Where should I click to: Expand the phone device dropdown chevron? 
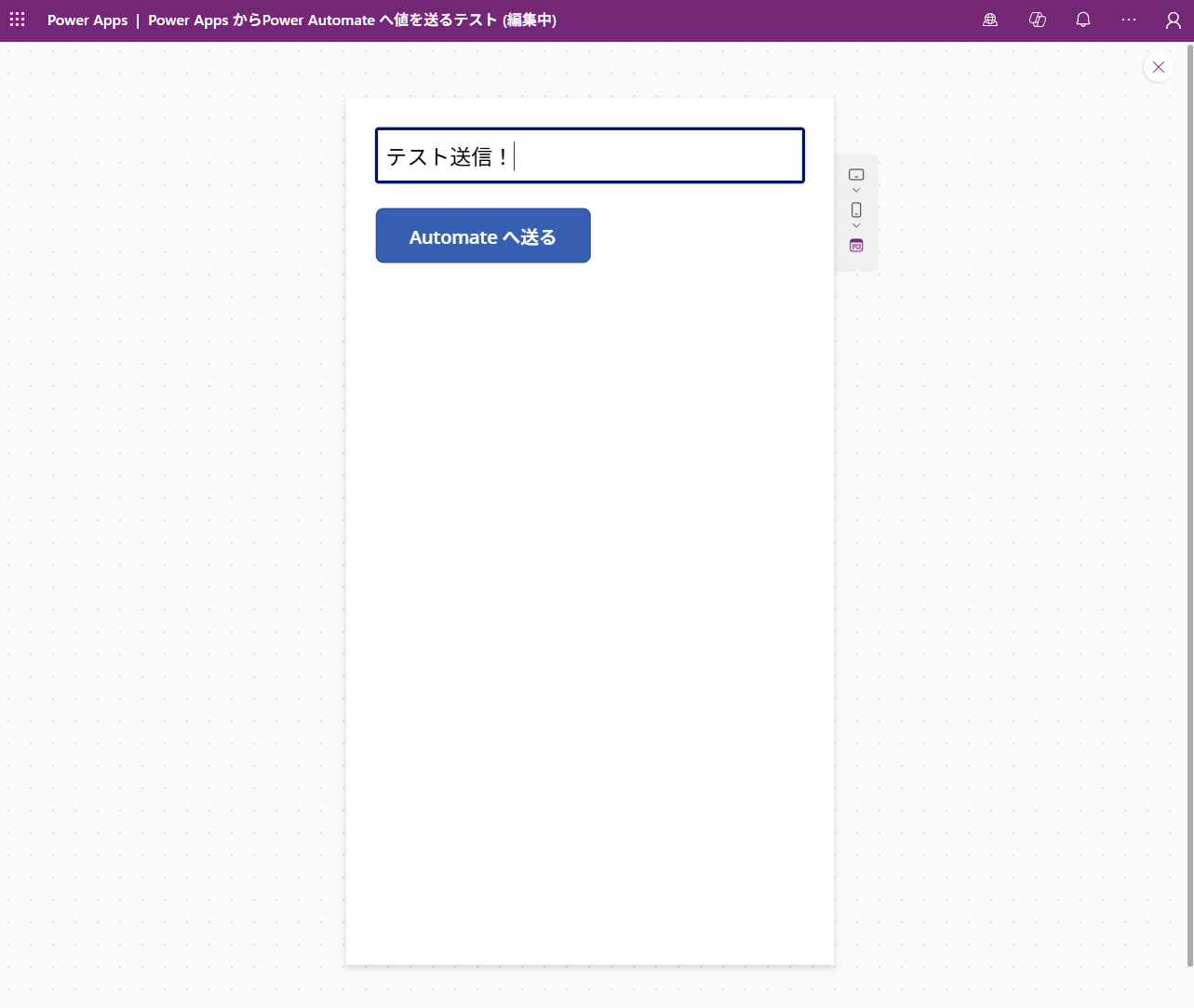coord(856,225)
